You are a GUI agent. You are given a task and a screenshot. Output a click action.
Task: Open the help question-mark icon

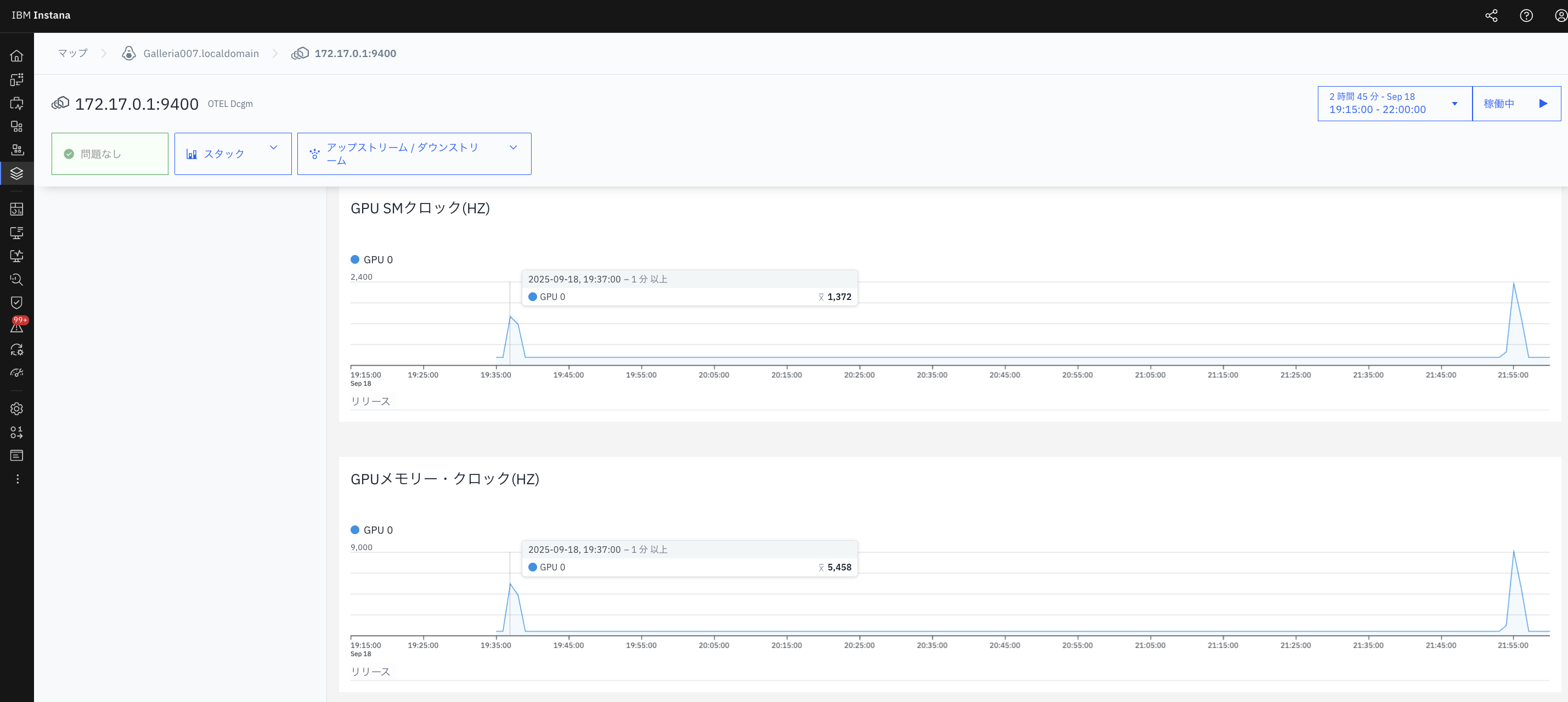tap(1526, 15)
